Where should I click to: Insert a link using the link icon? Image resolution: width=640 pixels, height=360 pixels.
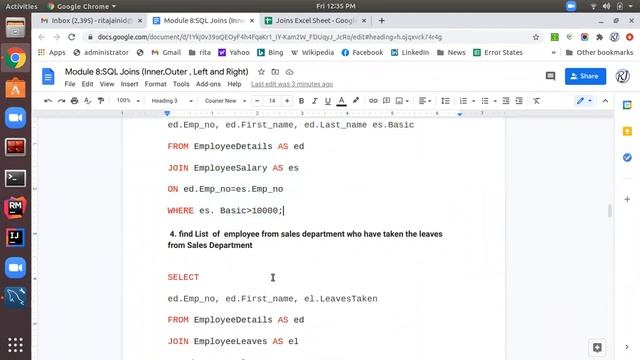373,101
